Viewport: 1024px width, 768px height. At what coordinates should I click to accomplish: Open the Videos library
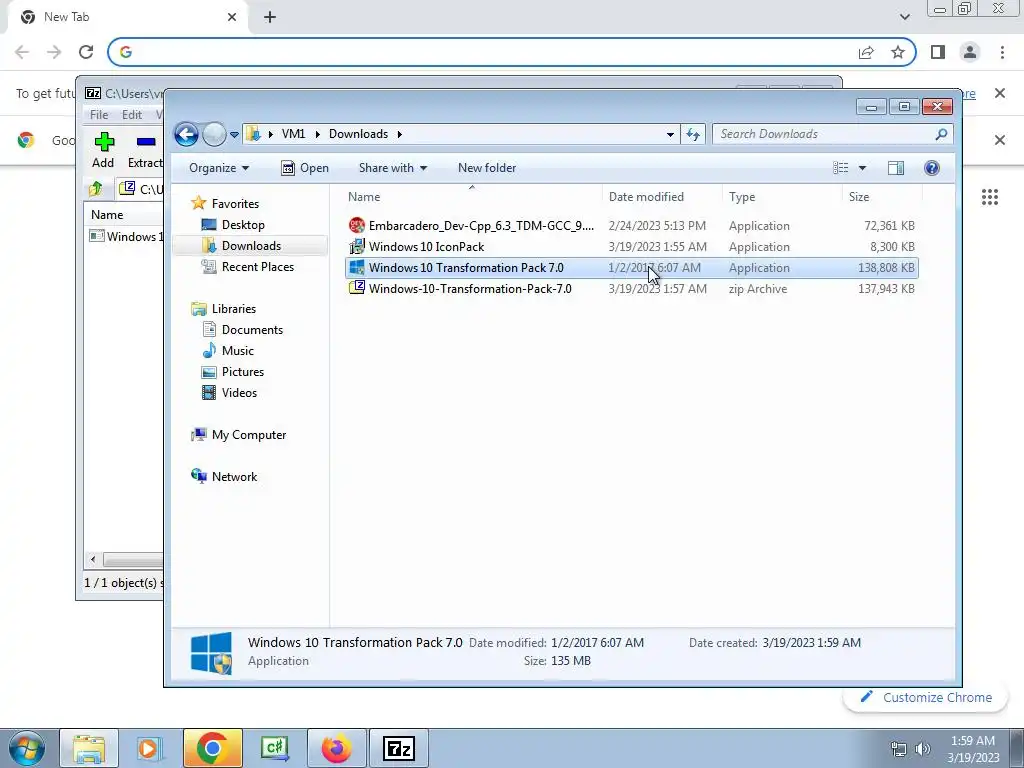pyautogui.click(x=239, y=392)
